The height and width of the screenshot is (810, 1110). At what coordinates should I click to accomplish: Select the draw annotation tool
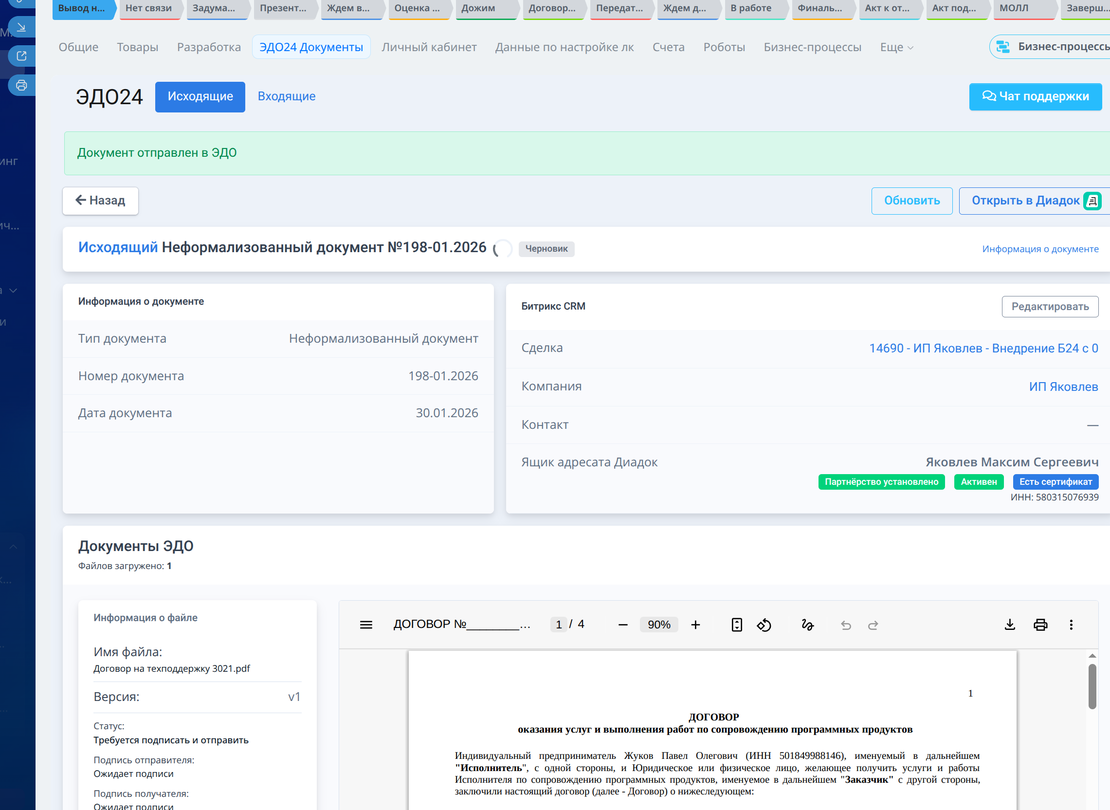(807, 625)
